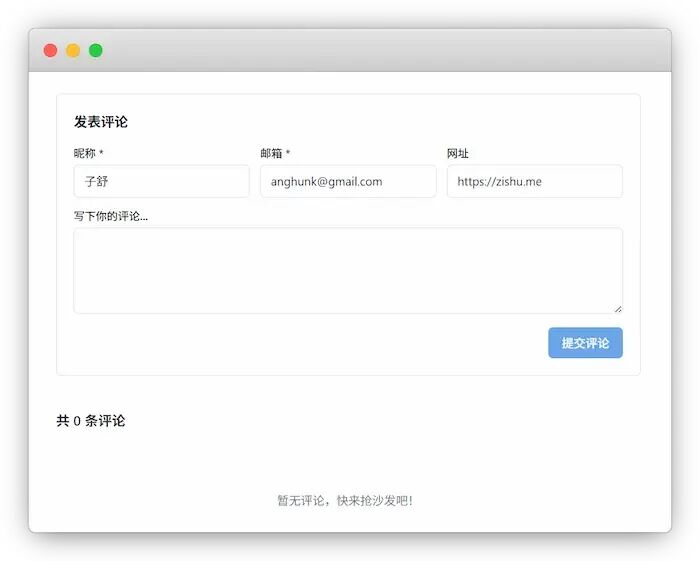This screenshot has width=700, height=561.
Task: Submit the comment with 提交评论 button
Action: coord(585,343)
